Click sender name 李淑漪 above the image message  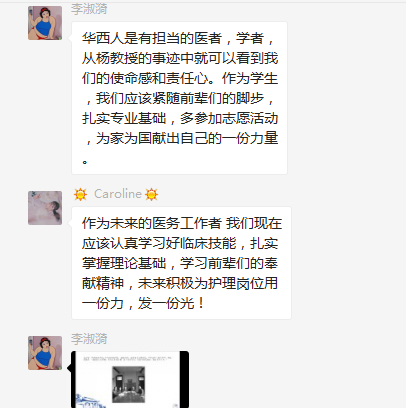[x=89, y=339]
